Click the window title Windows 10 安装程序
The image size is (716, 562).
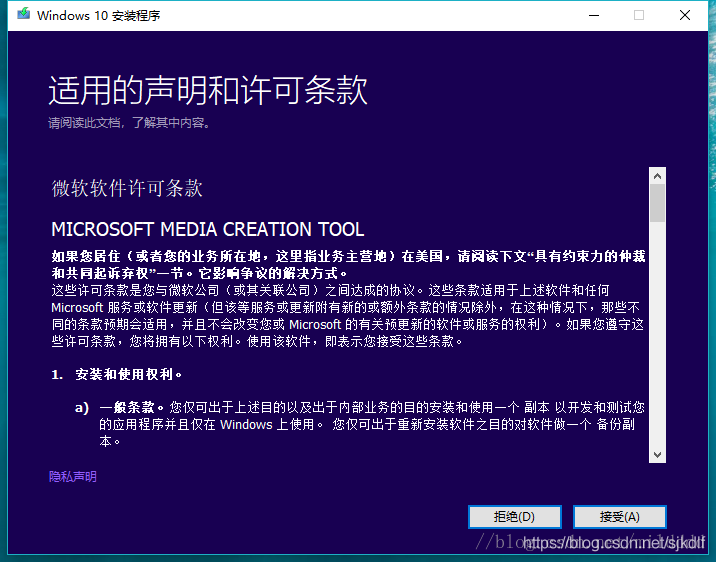(99, 16)
